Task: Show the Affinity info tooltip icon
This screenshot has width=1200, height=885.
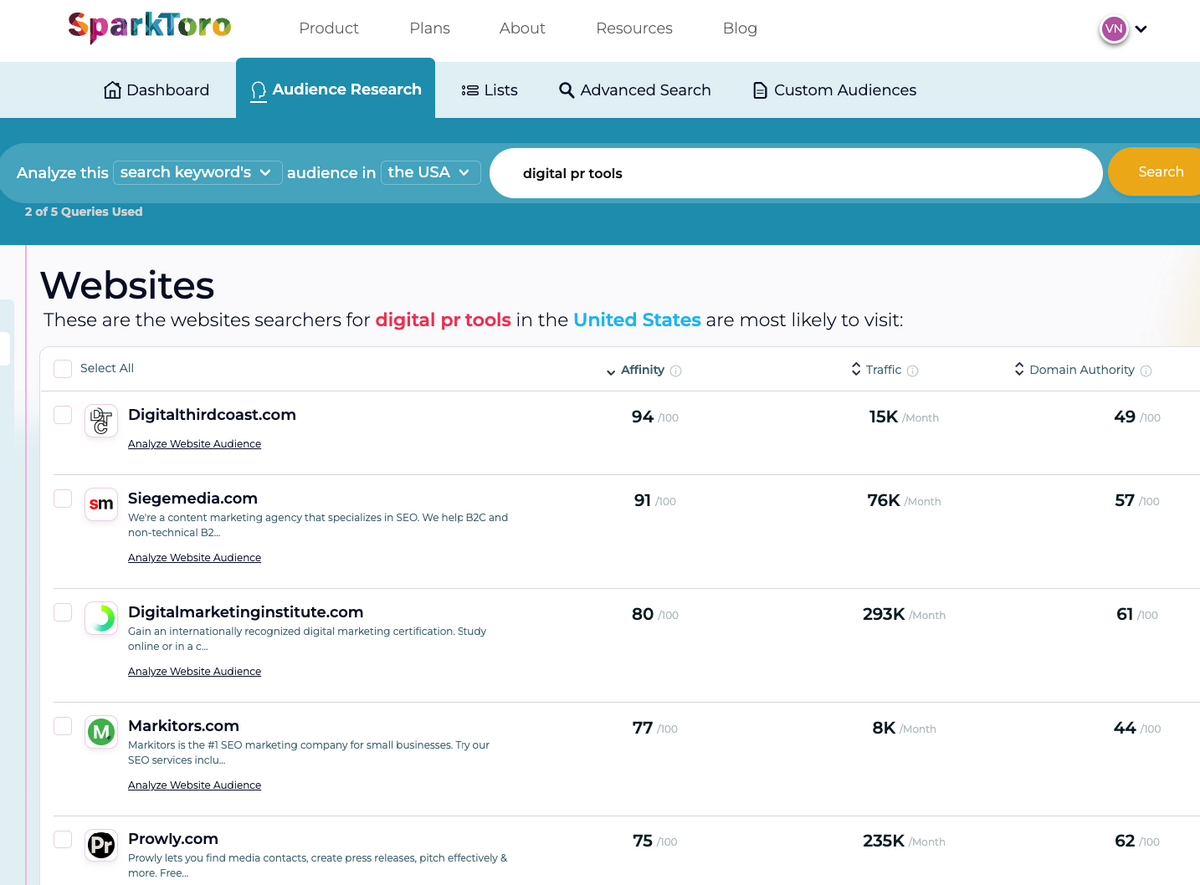Action: coord(676,371)
